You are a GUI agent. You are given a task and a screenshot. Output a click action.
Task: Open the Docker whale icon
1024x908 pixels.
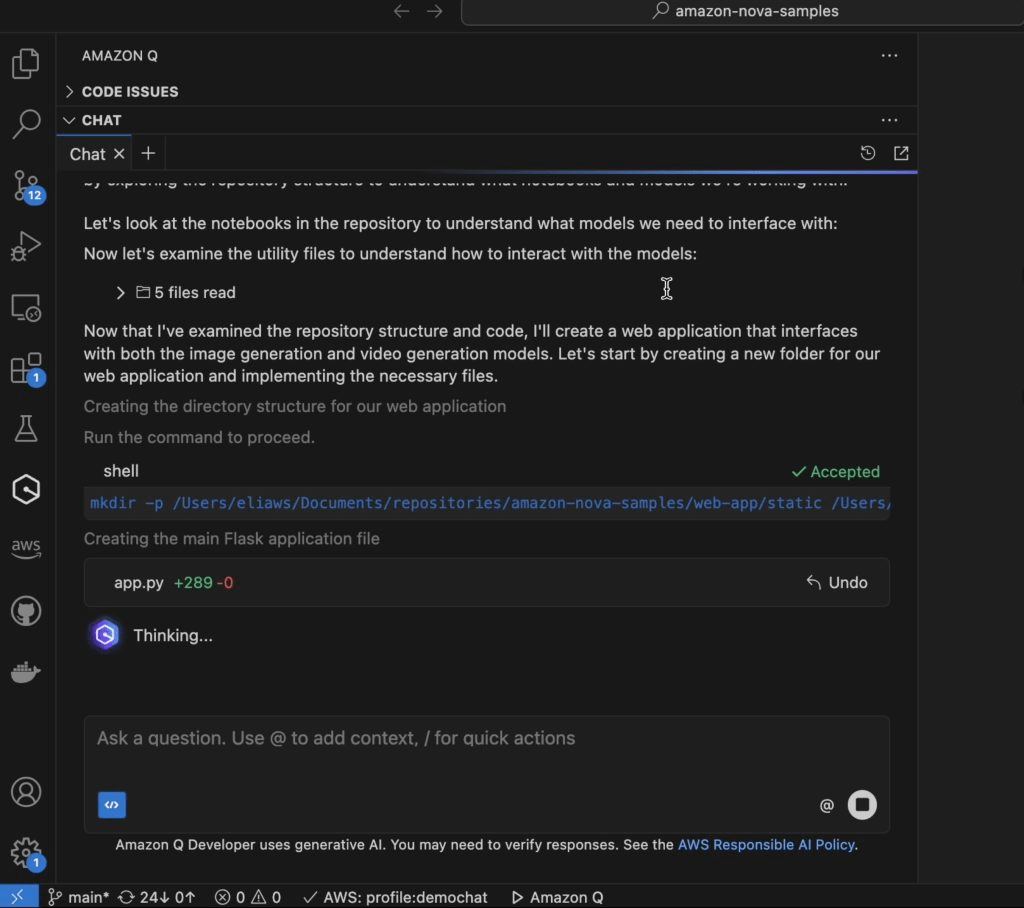pos(26,672)
